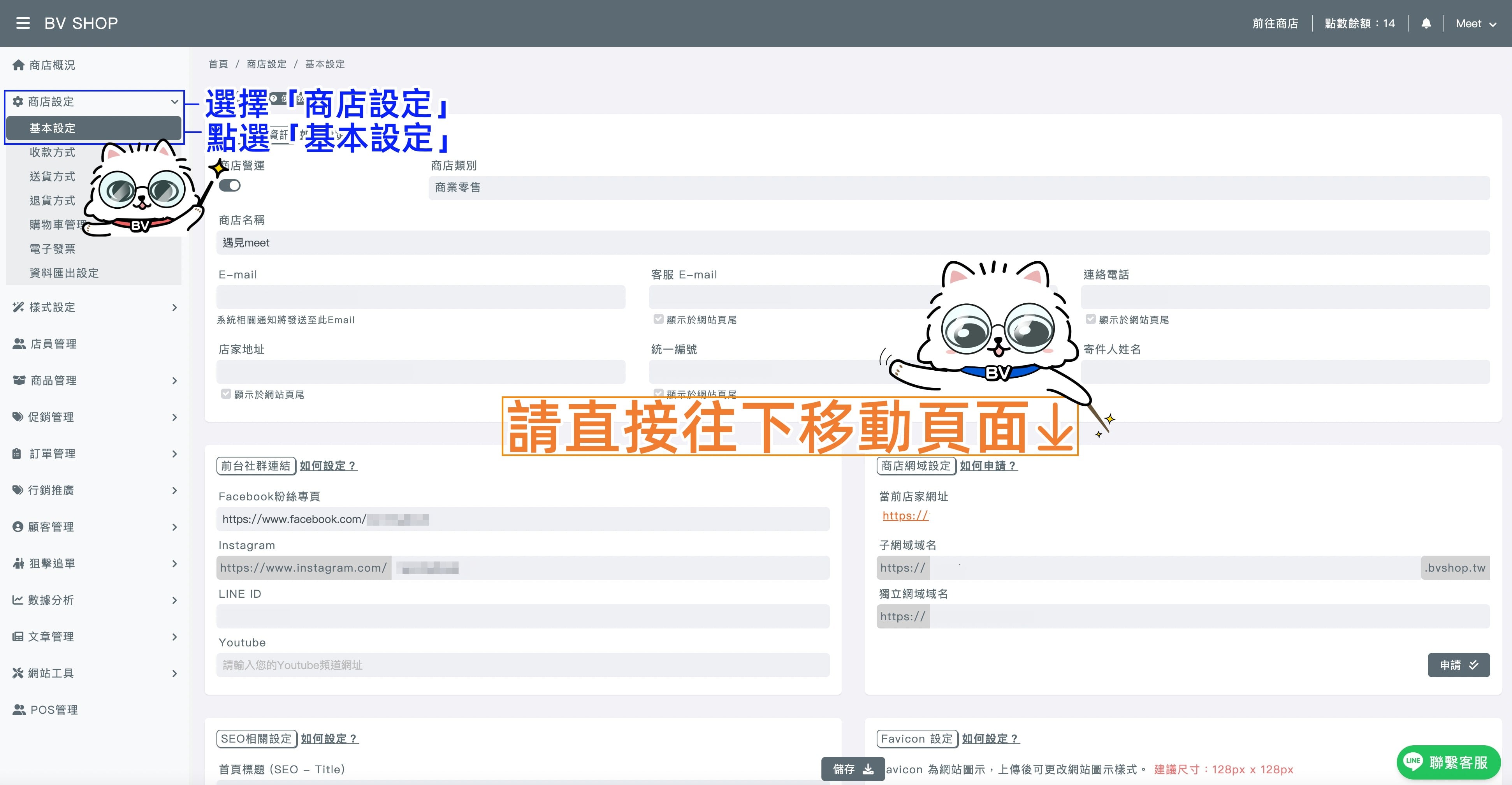Toggle 顯示於網站頁尾 under 連絡電話
The height and width of the screenshot is (785, 1512).
coord(1090,319)
